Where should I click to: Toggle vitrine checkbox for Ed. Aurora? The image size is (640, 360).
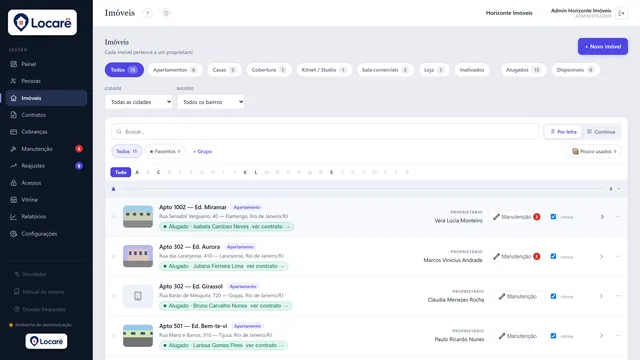click(553, 256)
